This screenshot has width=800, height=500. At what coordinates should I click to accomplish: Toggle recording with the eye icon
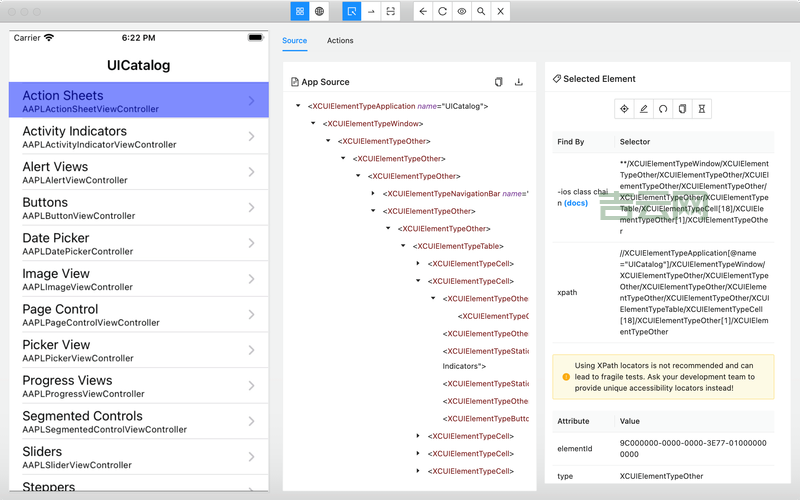pos(462,11)
